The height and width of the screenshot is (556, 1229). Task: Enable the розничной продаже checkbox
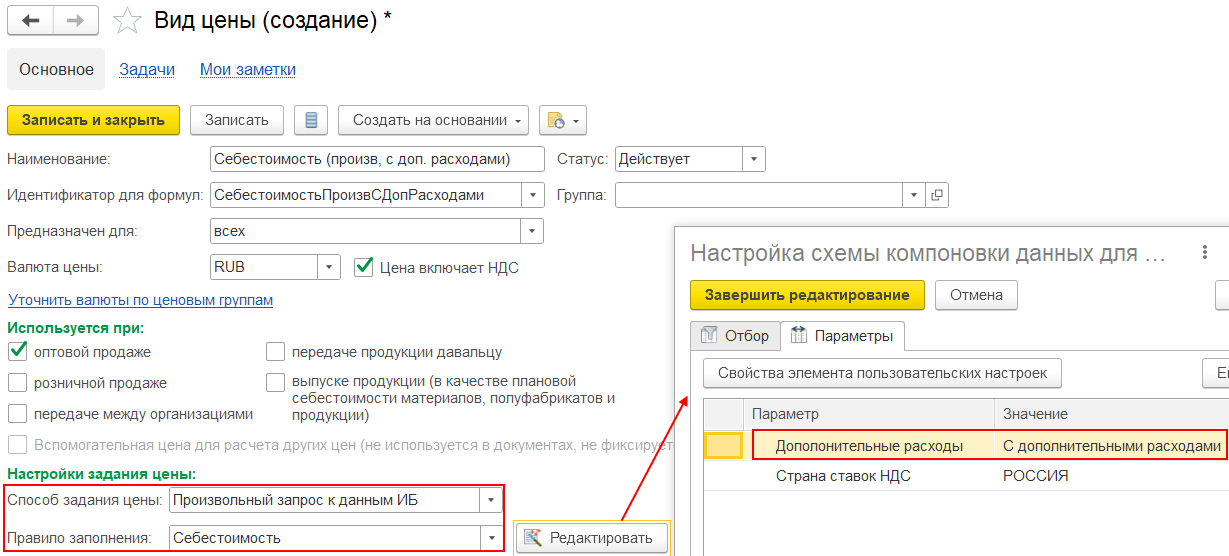(x=17, y=383)
